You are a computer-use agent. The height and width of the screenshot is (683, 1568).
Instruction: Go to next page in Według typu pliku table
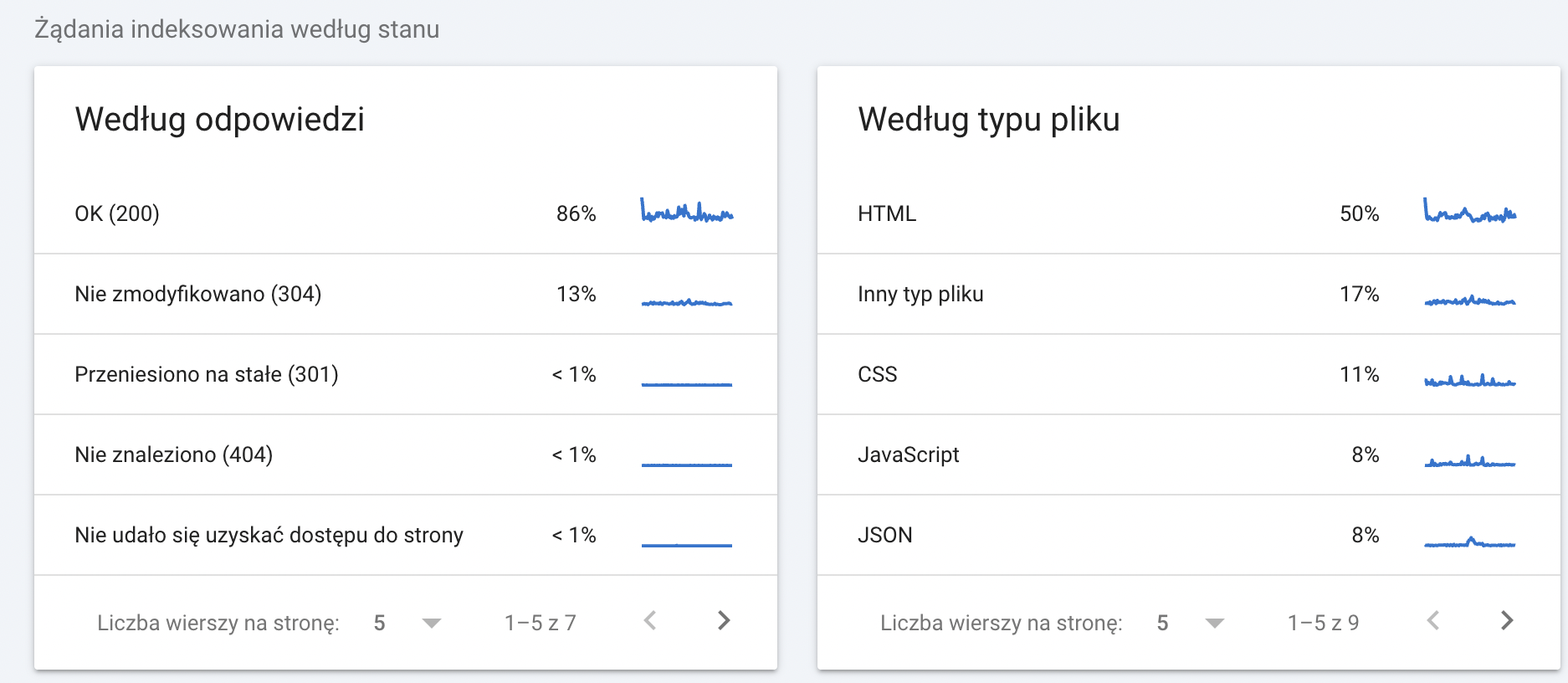(1507, 621)
